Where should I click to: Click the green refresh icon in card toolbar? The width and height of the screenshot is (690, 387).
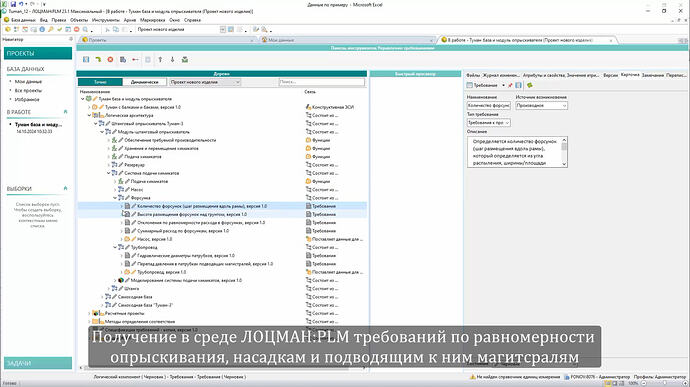pos(530,85)
